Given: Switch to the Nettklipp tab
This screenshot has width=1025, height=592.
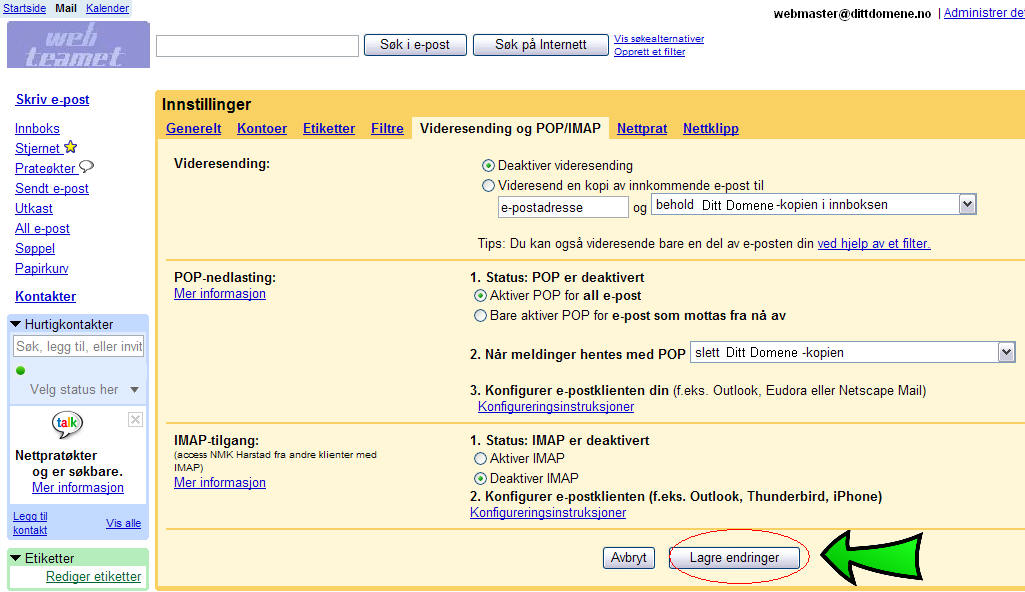Looking at the screenshot, I should click(711, 129).
